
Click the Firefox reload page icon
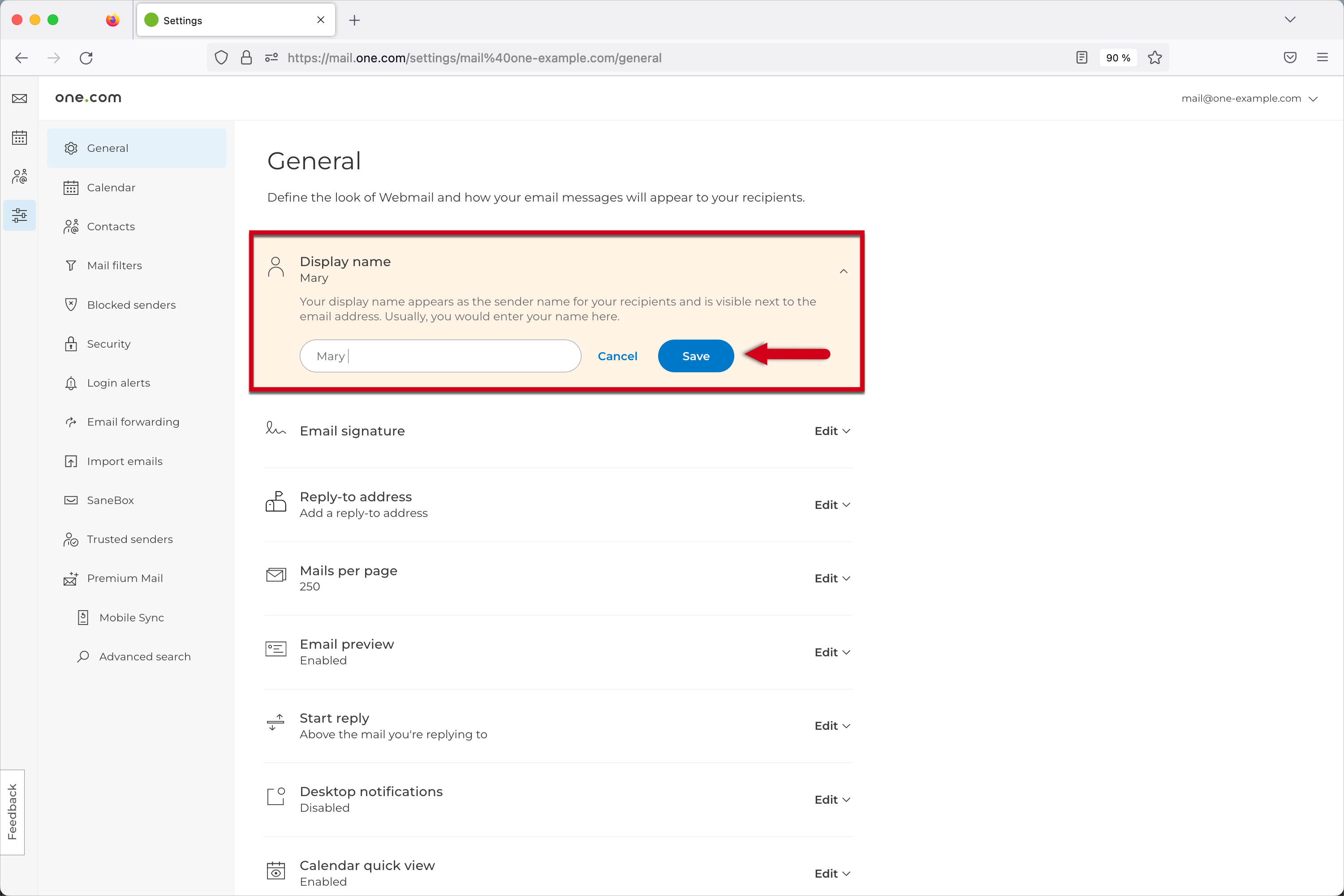86,58
